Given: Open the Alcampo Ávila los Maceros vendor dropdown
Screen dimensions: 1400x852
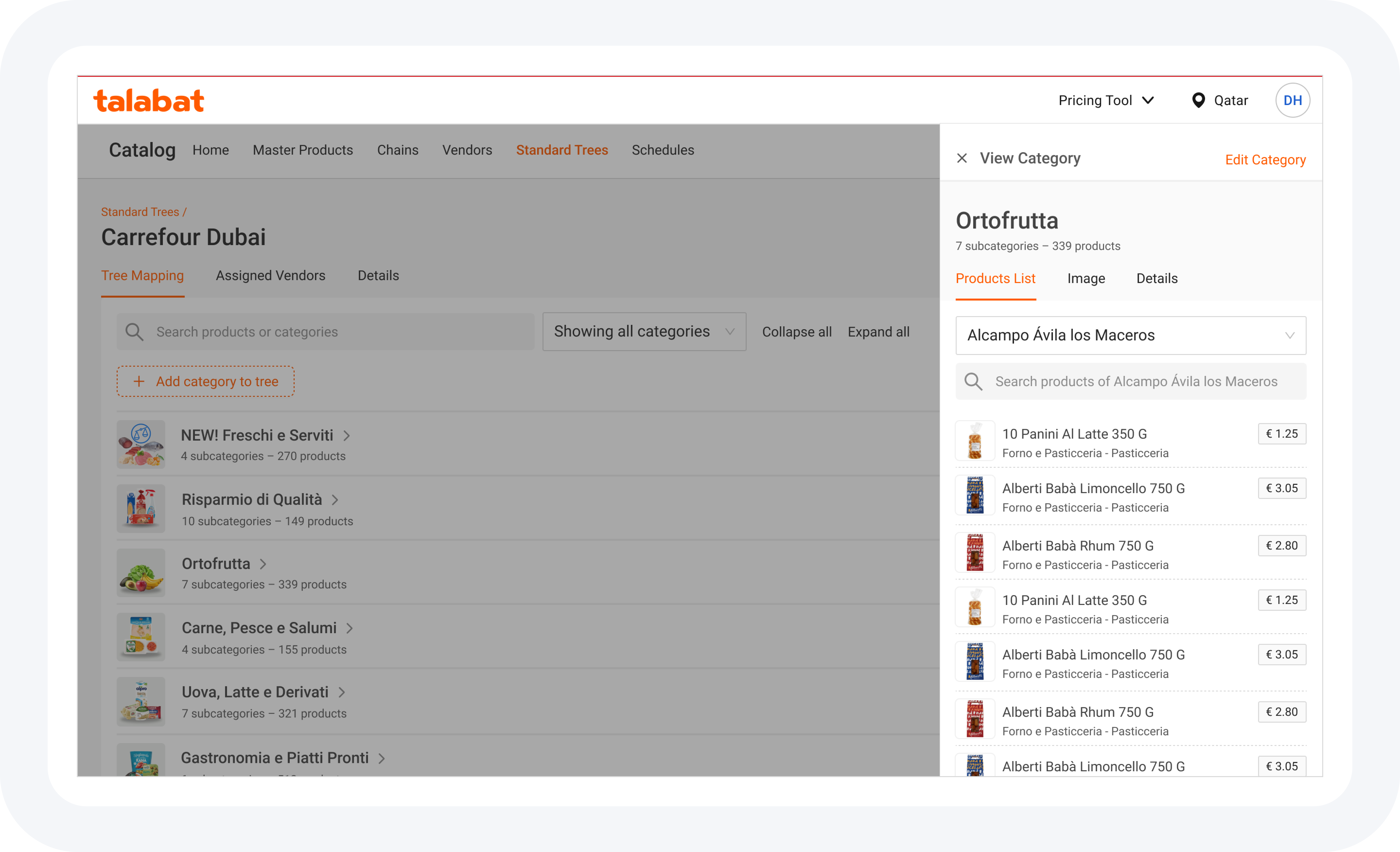Looking at the screenshot, I should tap(1131, 335).
